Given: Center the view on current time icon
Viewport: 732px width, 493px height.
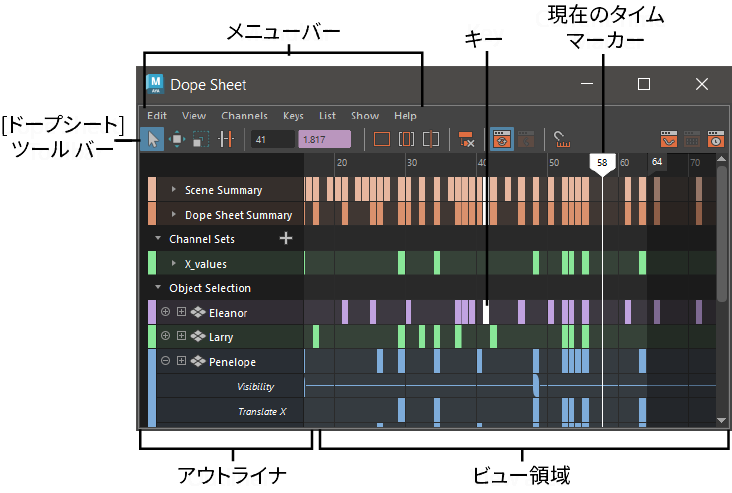Looking at the screenshot, I should pyautogui.click(x=430, y=139).
